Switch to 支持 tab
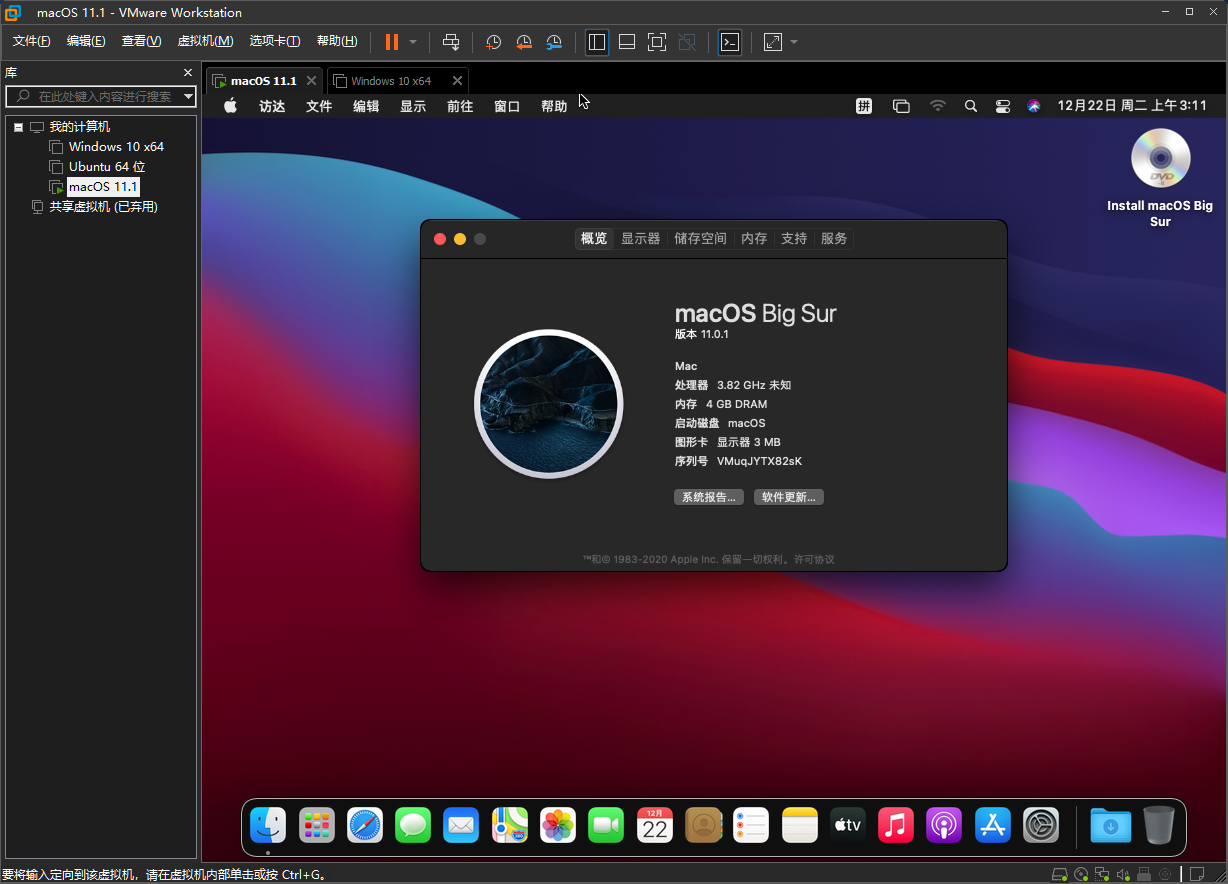Viewport: 1228px width, 884px height. 794,239
